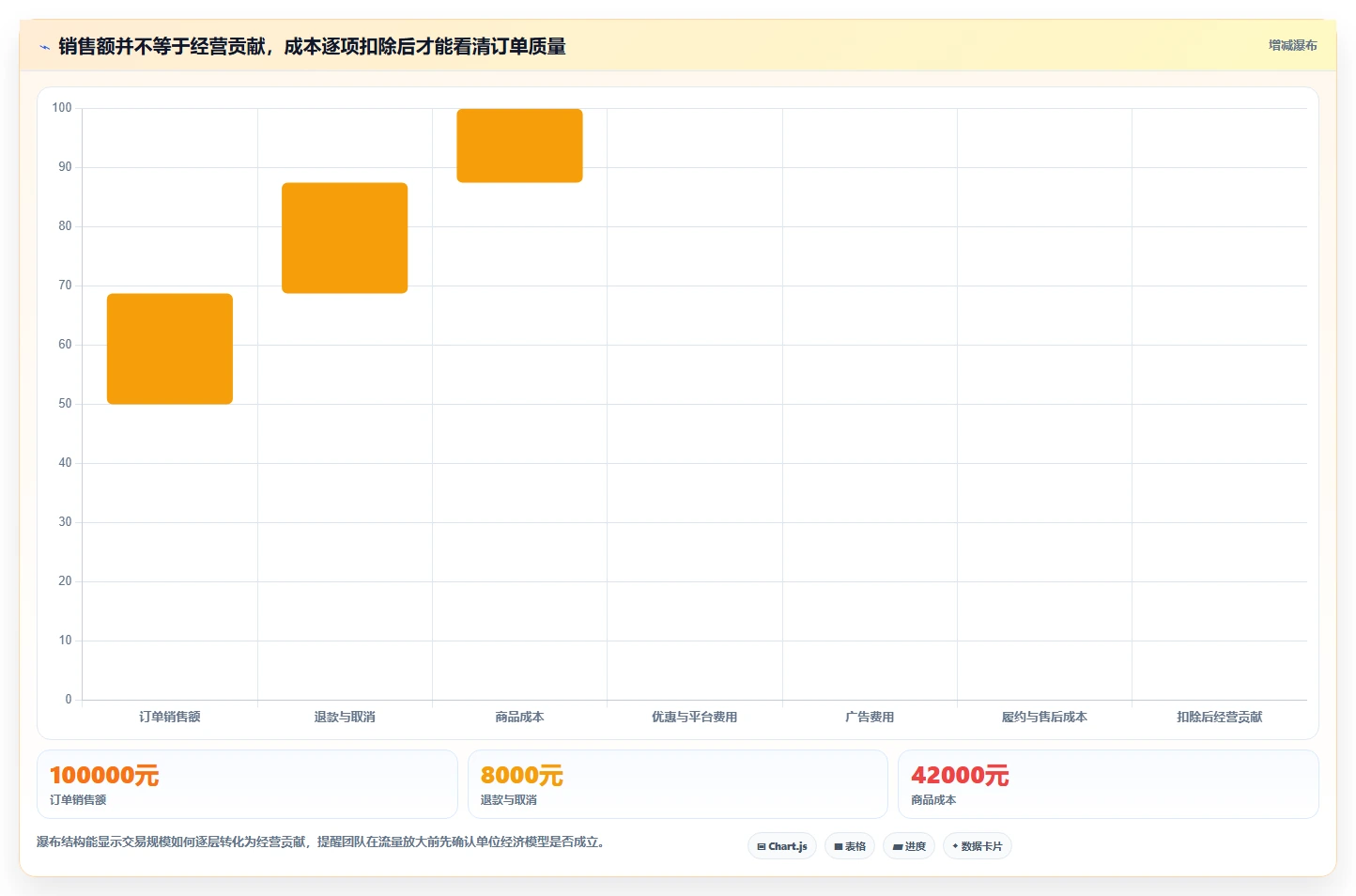Click the 数据卡片 chip
Image resolution: width=1356 pixels, height=896 pixels.
tap(978, 846)
